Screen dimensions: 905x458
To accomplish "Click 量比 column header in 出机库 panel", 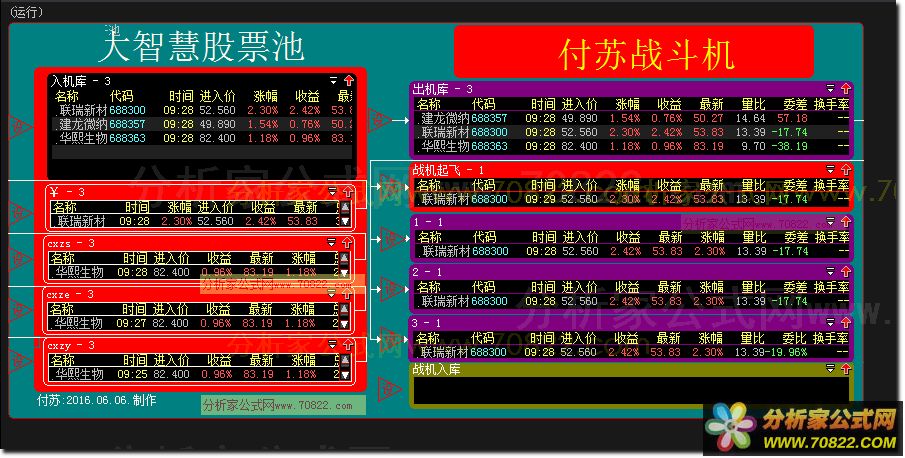I will (753, 104).
